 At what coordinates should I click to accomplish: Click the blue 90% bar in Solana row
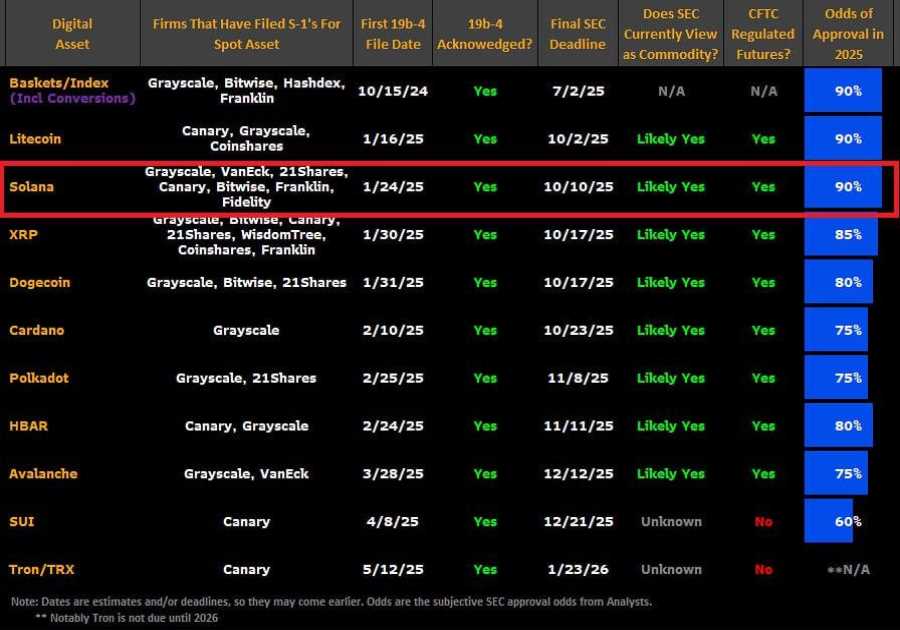coord(843,187)
